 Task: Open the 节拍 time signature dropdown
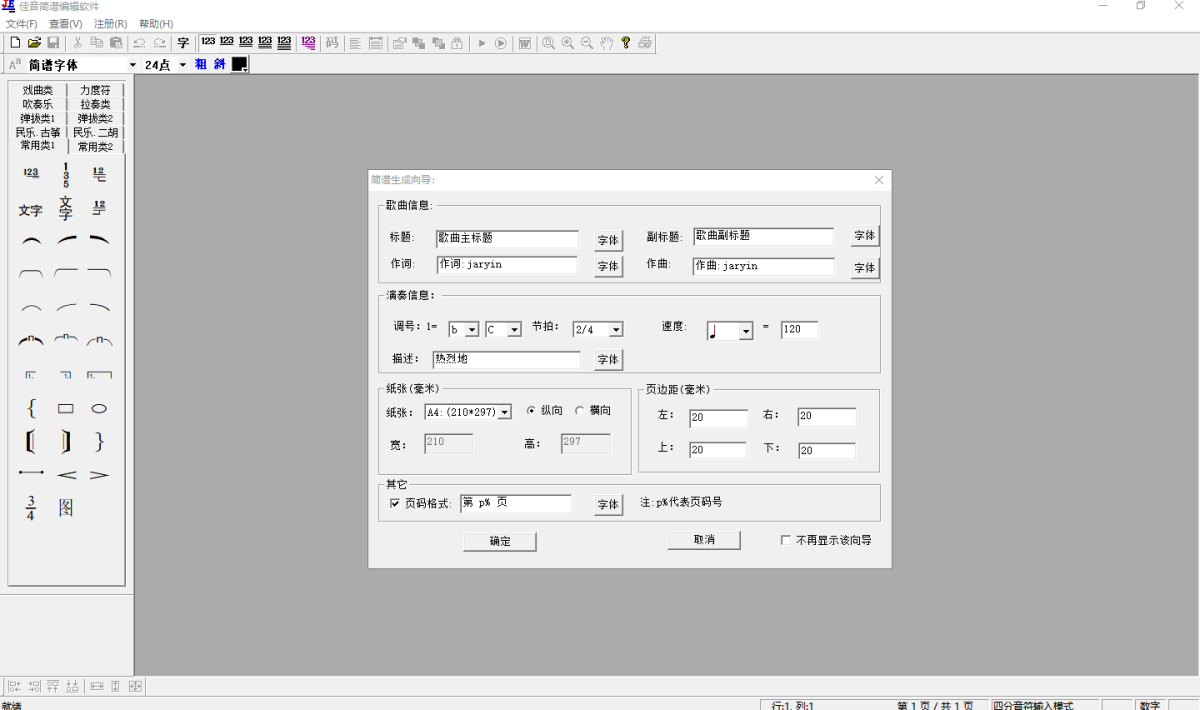coord(615,330)
